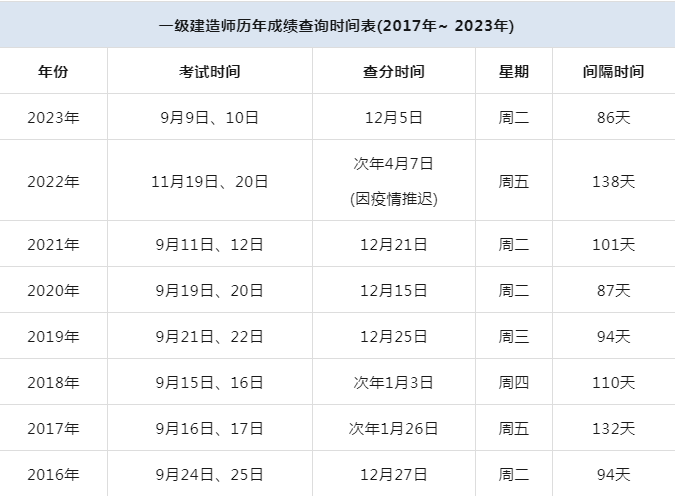
Task: Click the 星期 column header
Action: (514, 72)
